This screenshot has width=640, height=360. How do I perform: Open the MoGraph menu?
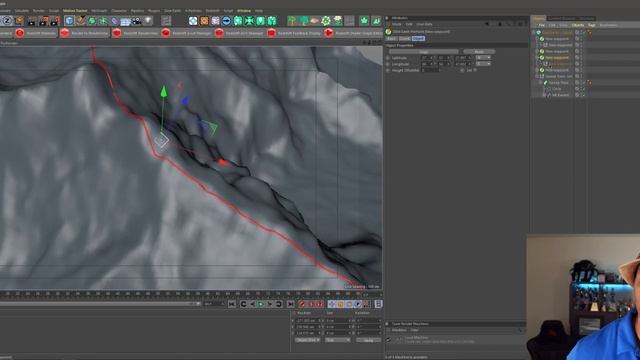tap(99, 11)
